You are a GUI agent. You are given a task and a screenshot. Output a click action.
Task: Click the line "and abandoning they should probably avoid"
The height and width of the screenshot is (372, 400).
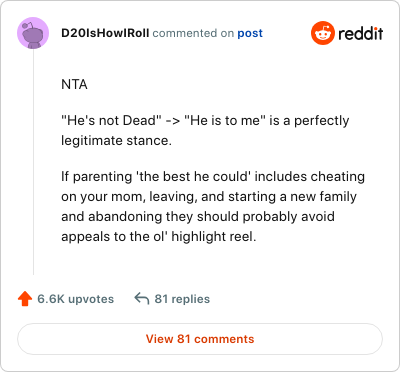pyautogui.click(x=198, y=217)
